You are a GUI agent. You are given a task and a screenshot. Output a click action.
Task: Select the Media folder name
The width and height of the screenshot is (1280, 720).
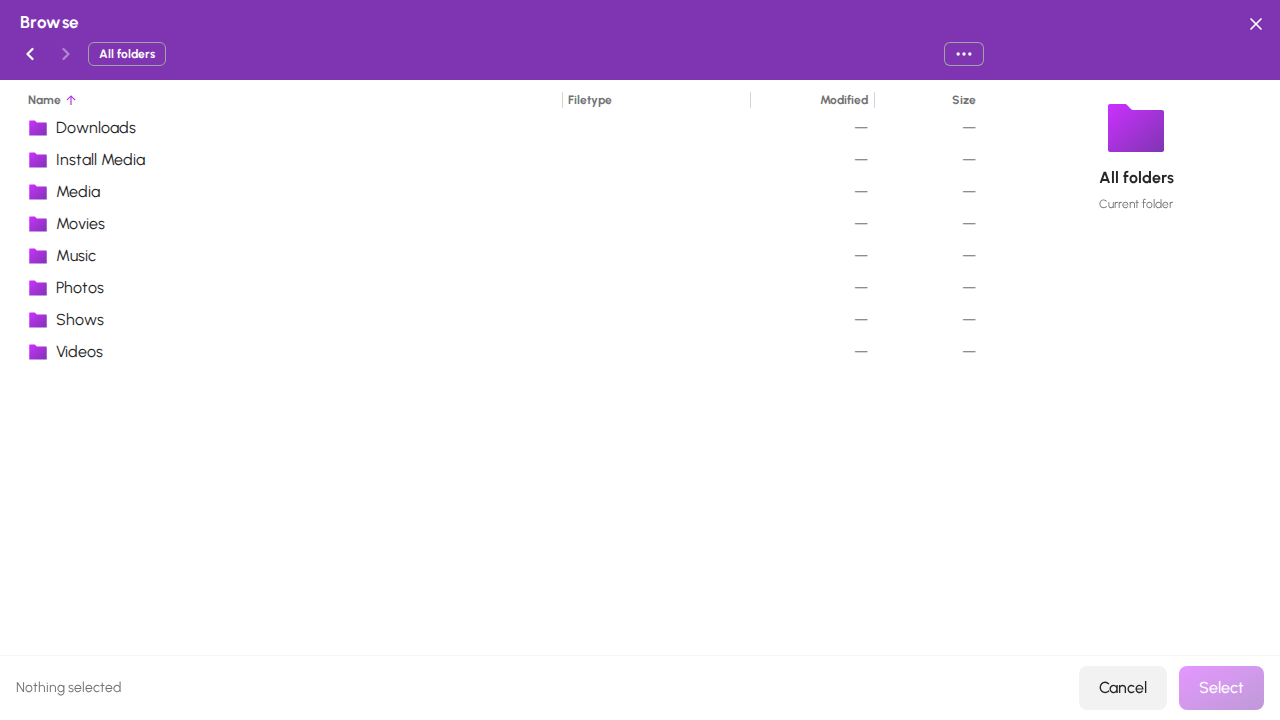78,192
